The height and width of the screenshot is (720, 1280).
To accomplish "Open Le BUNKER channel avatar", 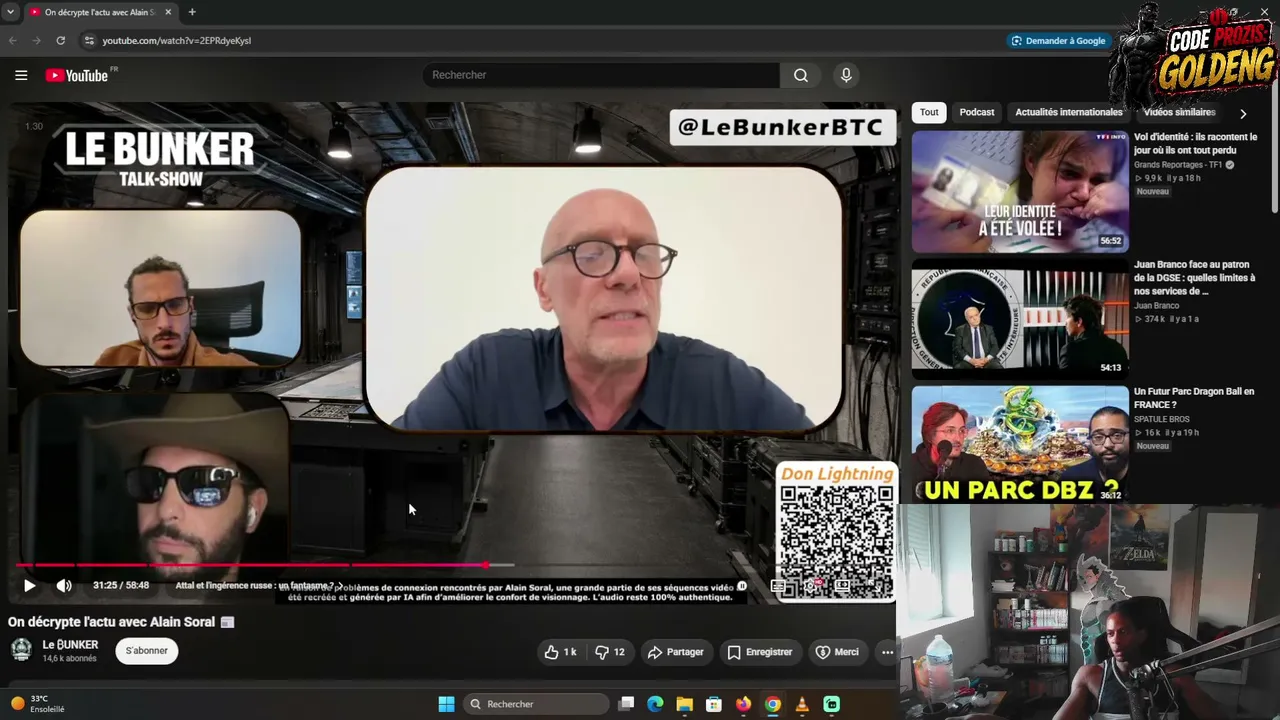I will [21, 650].
